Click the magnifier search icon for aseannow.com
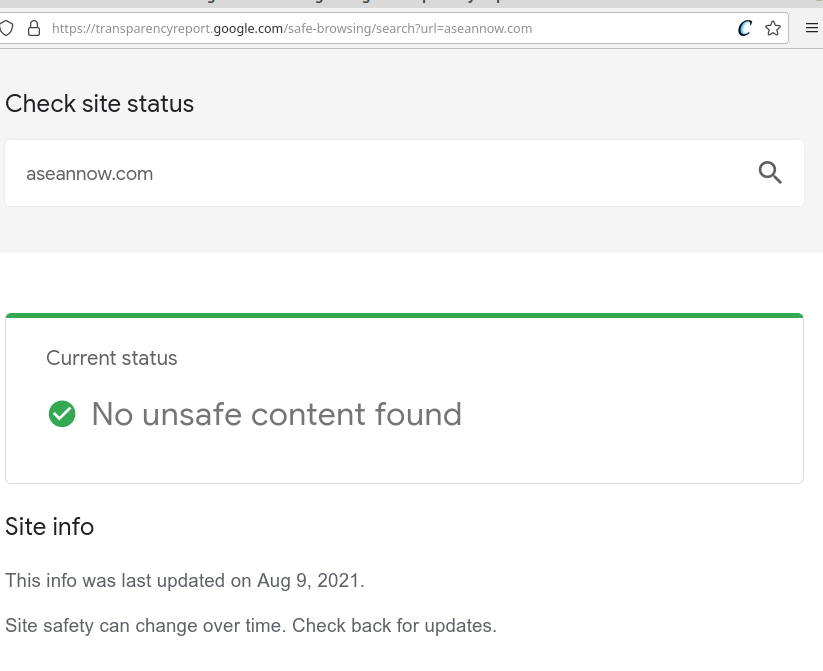 click(x=770, y=173)
